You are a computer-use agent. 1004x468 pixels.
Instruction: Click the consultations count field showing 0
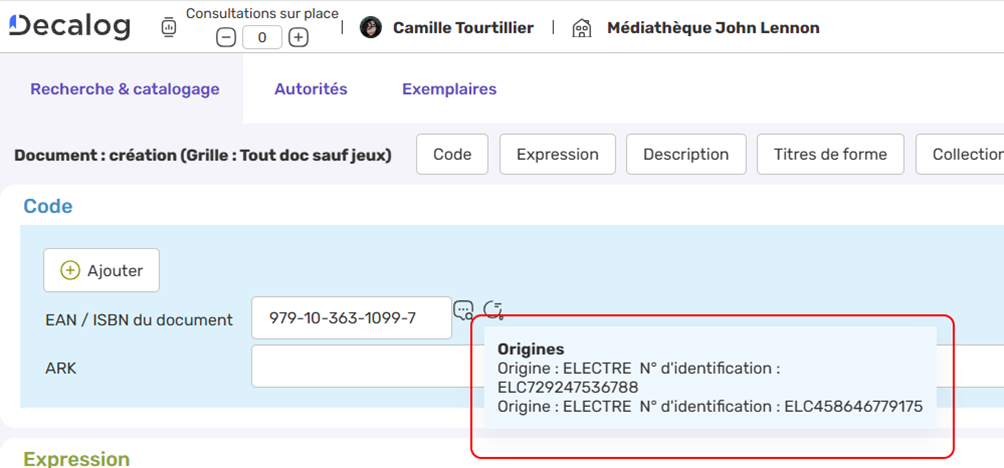[x=262, y=38]
